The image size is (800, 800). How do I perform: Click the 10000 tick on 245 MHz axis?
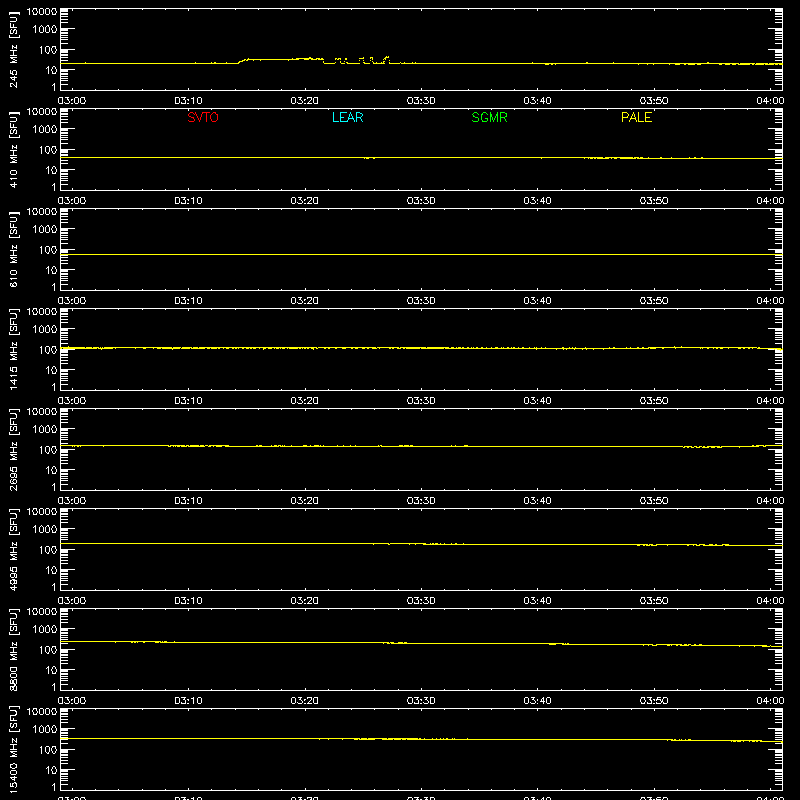[x=42, y=12]
